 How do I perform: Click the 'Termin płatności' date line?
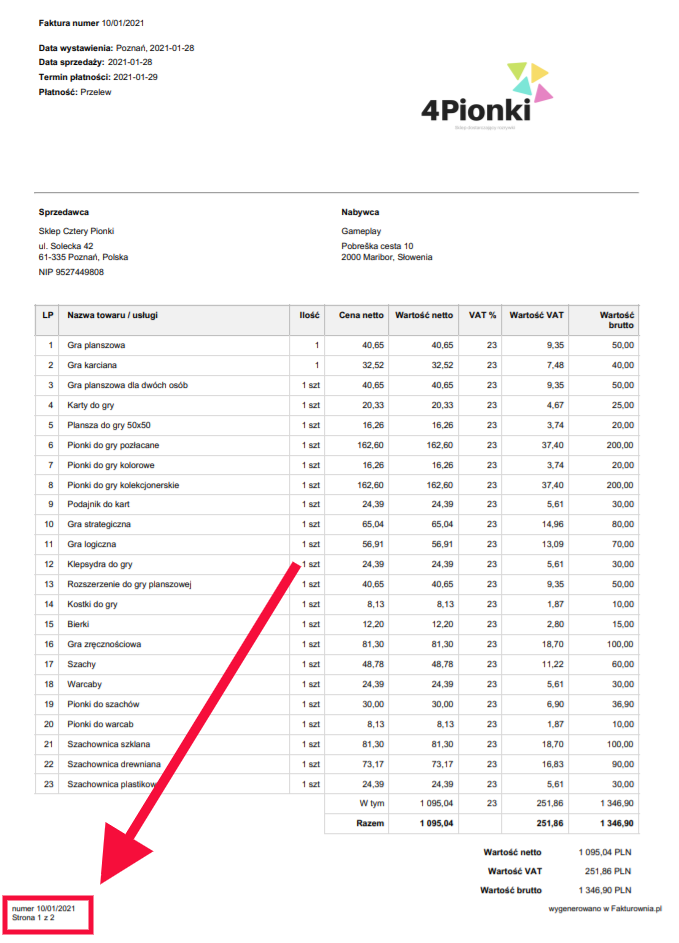(x=98, y=76)
